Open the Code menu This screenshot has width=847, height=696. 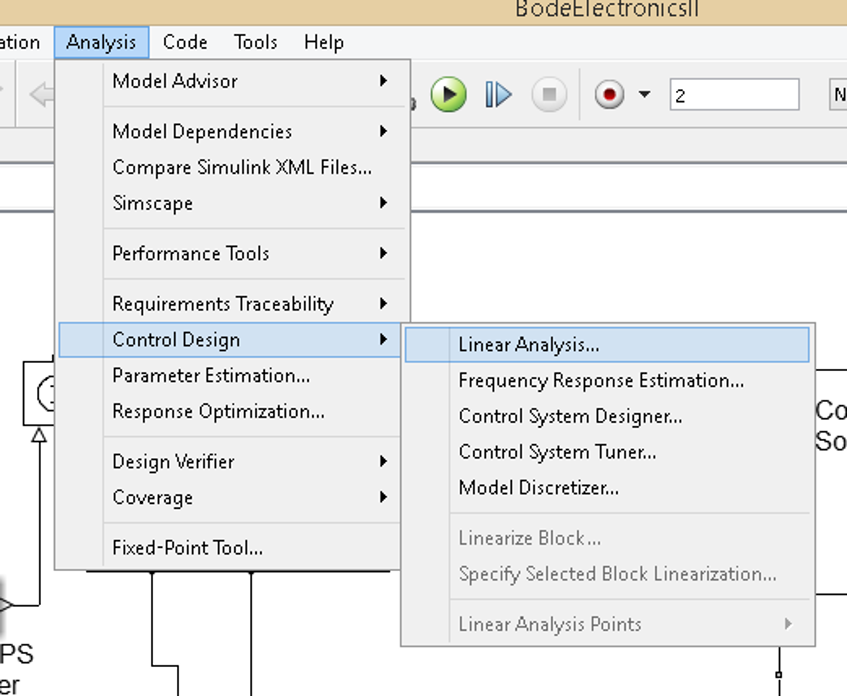click(x=184, y=42)
